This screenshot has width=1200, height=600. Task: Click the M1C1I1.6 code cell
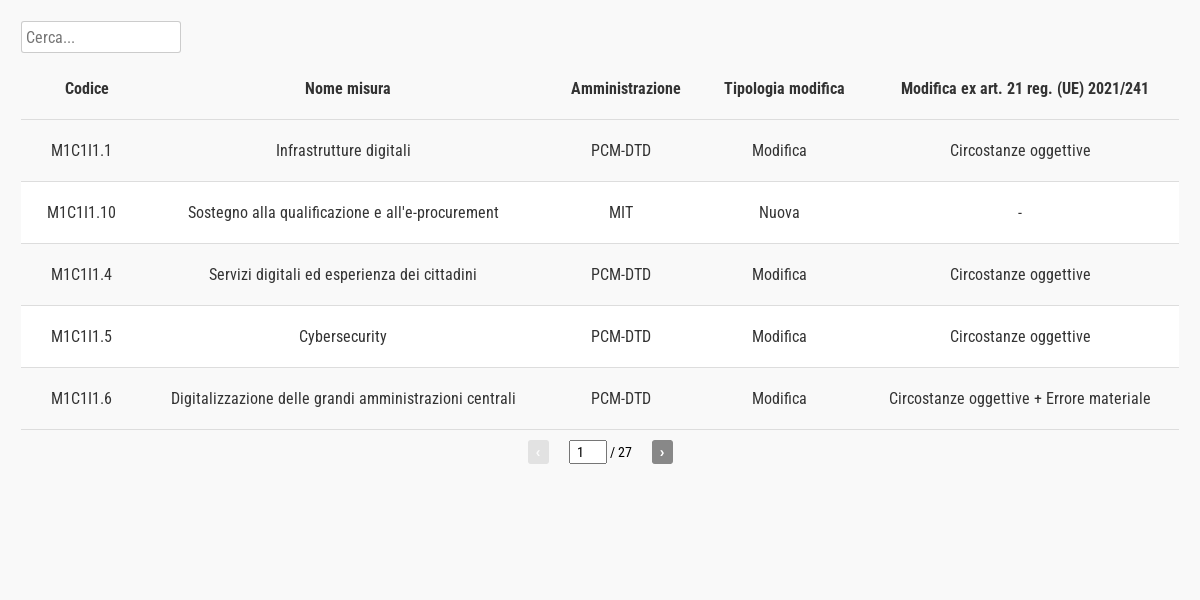81,398
